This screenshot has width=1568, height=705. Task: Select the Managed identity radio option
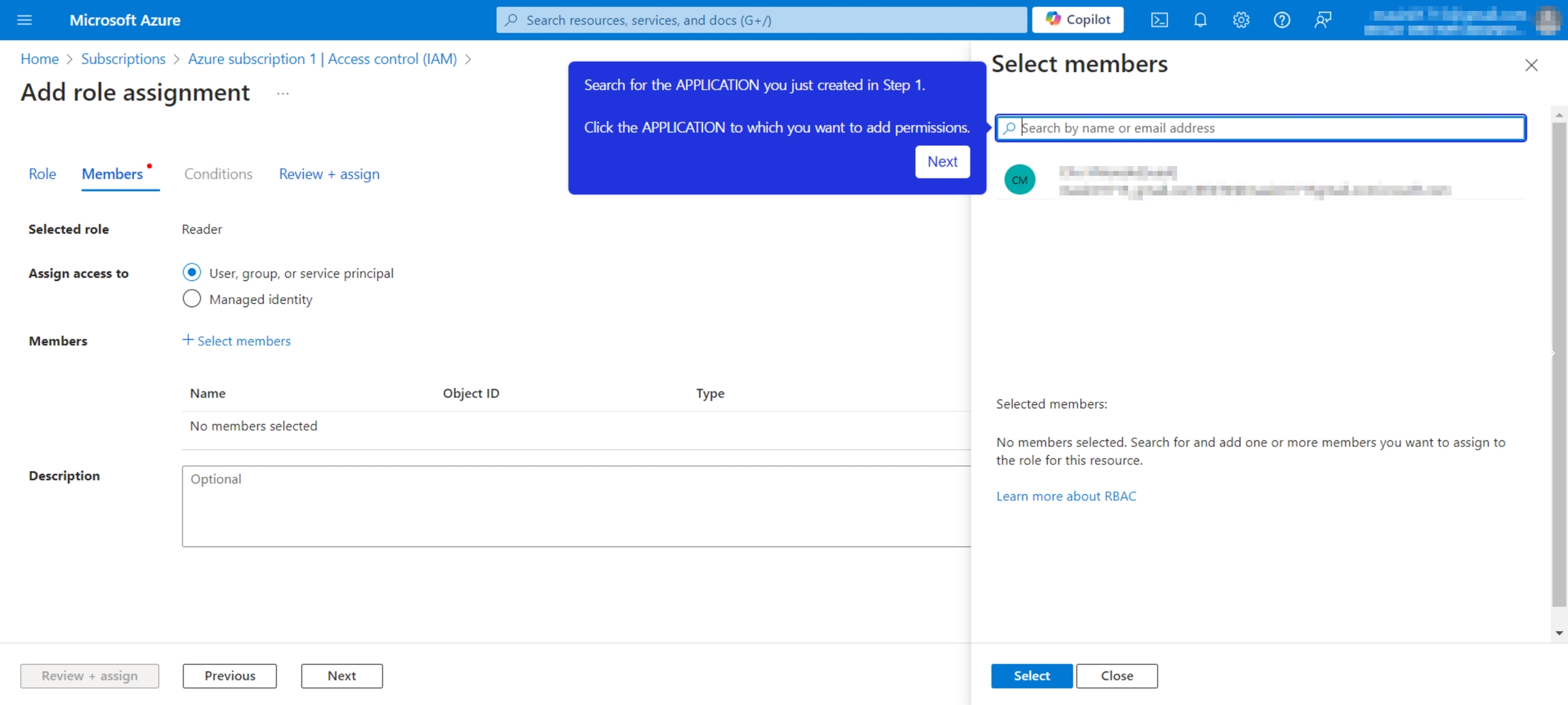(192, 299)
